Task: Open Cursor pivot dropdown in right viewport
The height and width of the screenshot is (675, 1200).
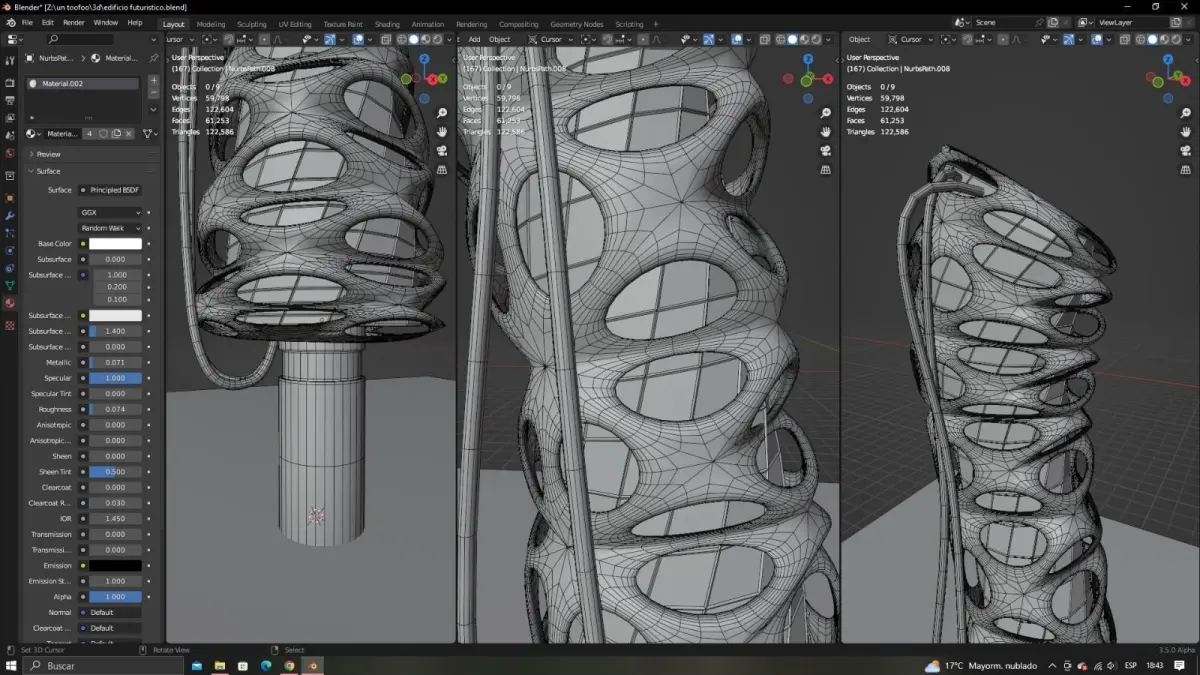Action: [911, 39]
